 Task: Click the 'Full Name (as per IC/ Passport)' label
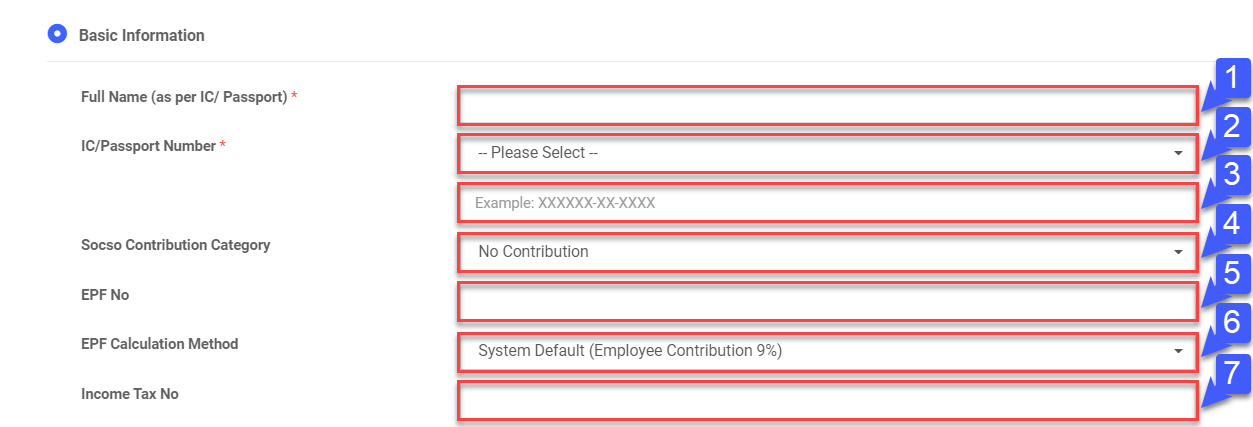click(184, 97)
